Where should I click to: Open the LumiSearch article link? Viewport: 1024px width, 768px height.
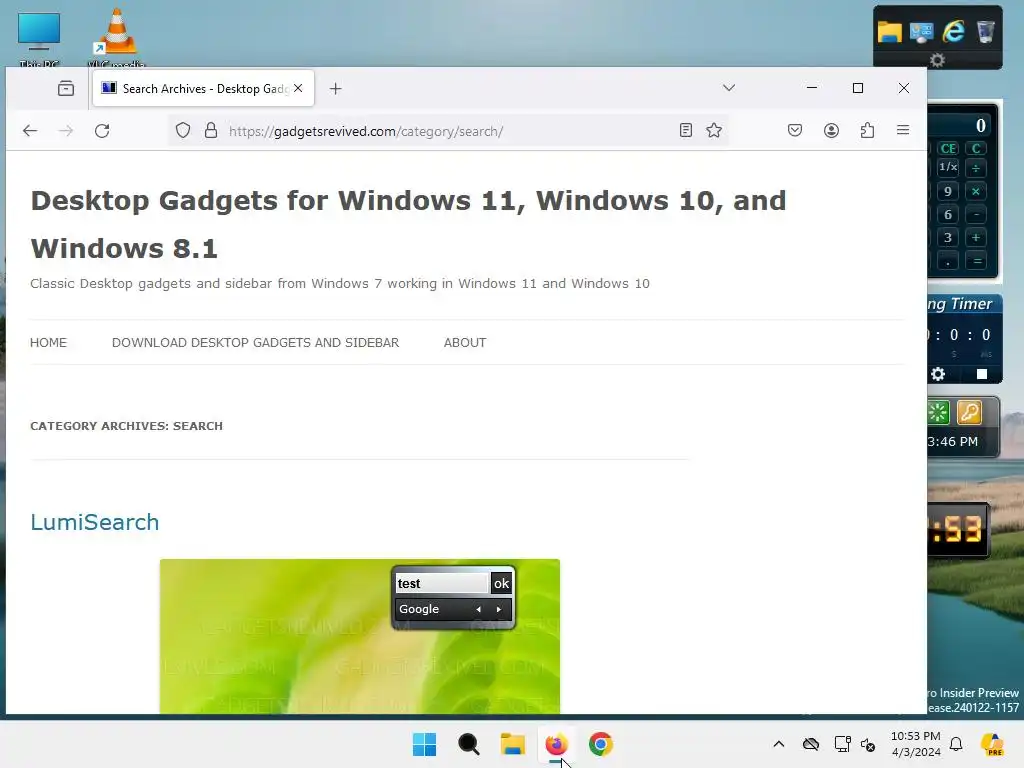pos(95,522)
